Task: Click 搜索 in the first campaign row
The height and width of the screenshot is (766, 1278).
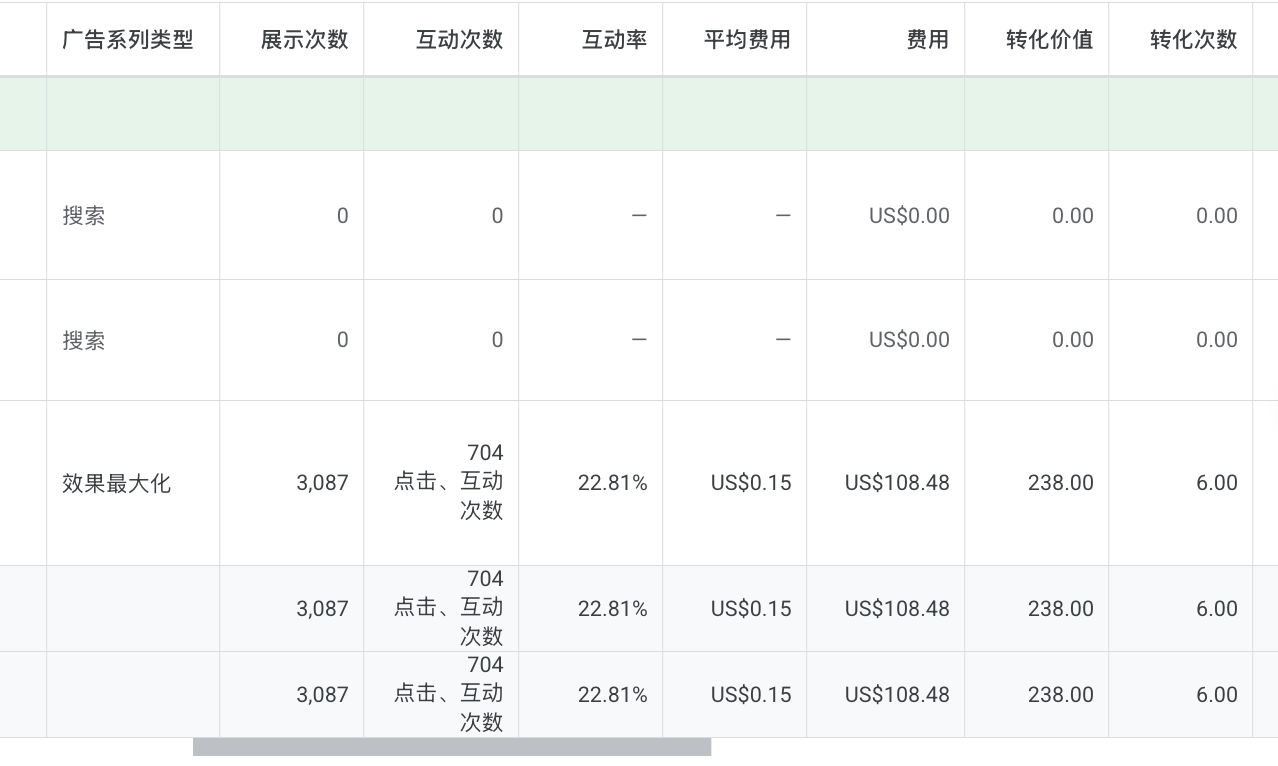Action: [x=83, y=216]
